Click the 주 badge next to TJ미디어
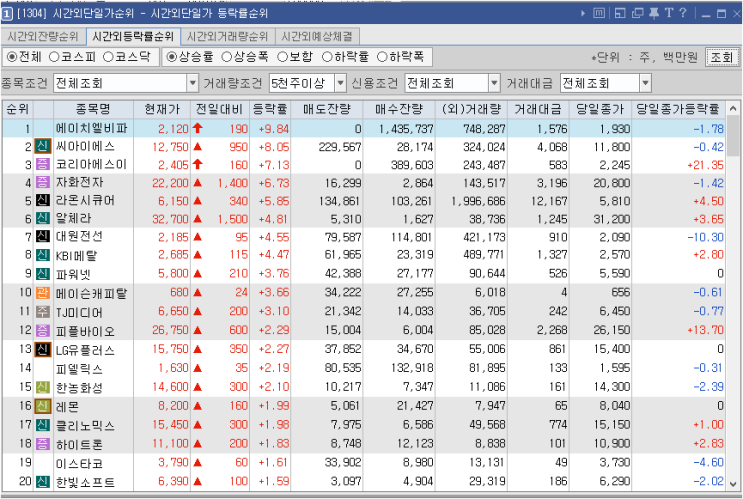 click(43, 311)
